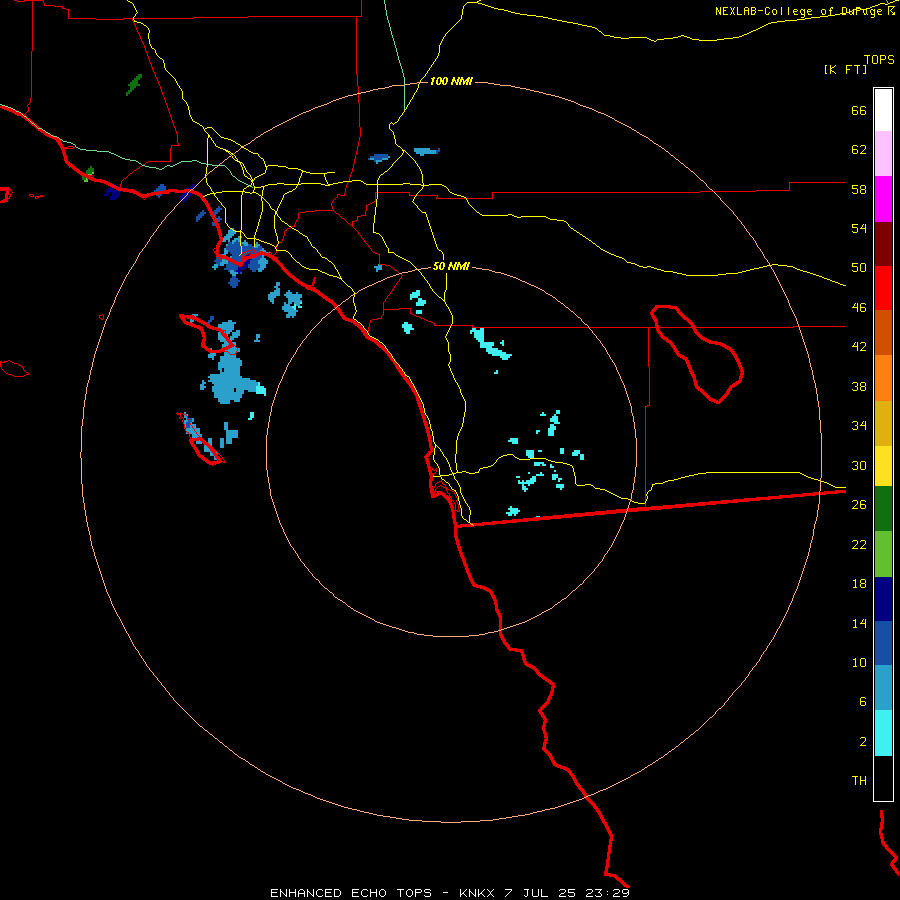Select the 66 value on the legend

859,110
